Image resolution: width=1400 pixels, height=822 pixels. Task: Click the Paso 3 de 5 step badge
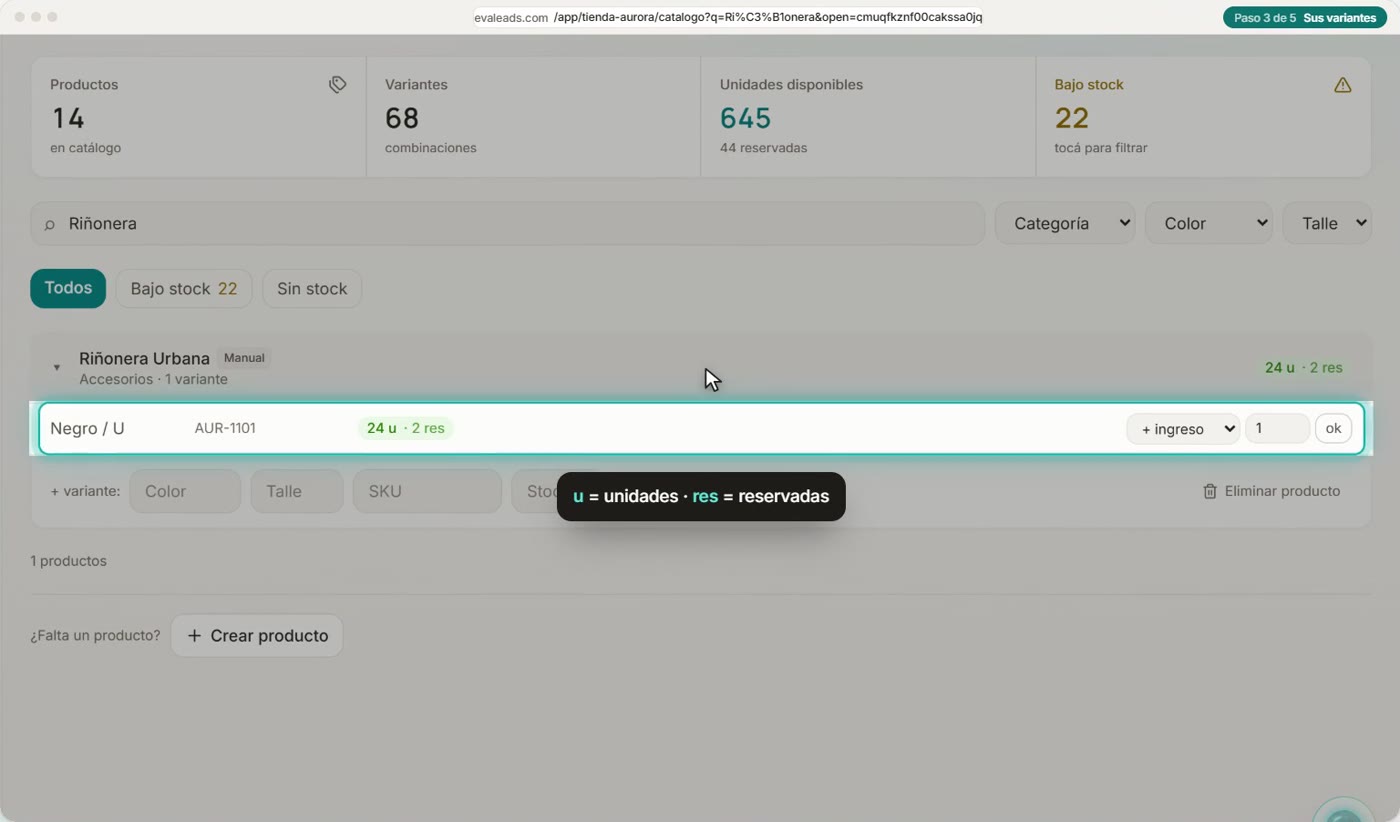click(x=1304, y=18)
